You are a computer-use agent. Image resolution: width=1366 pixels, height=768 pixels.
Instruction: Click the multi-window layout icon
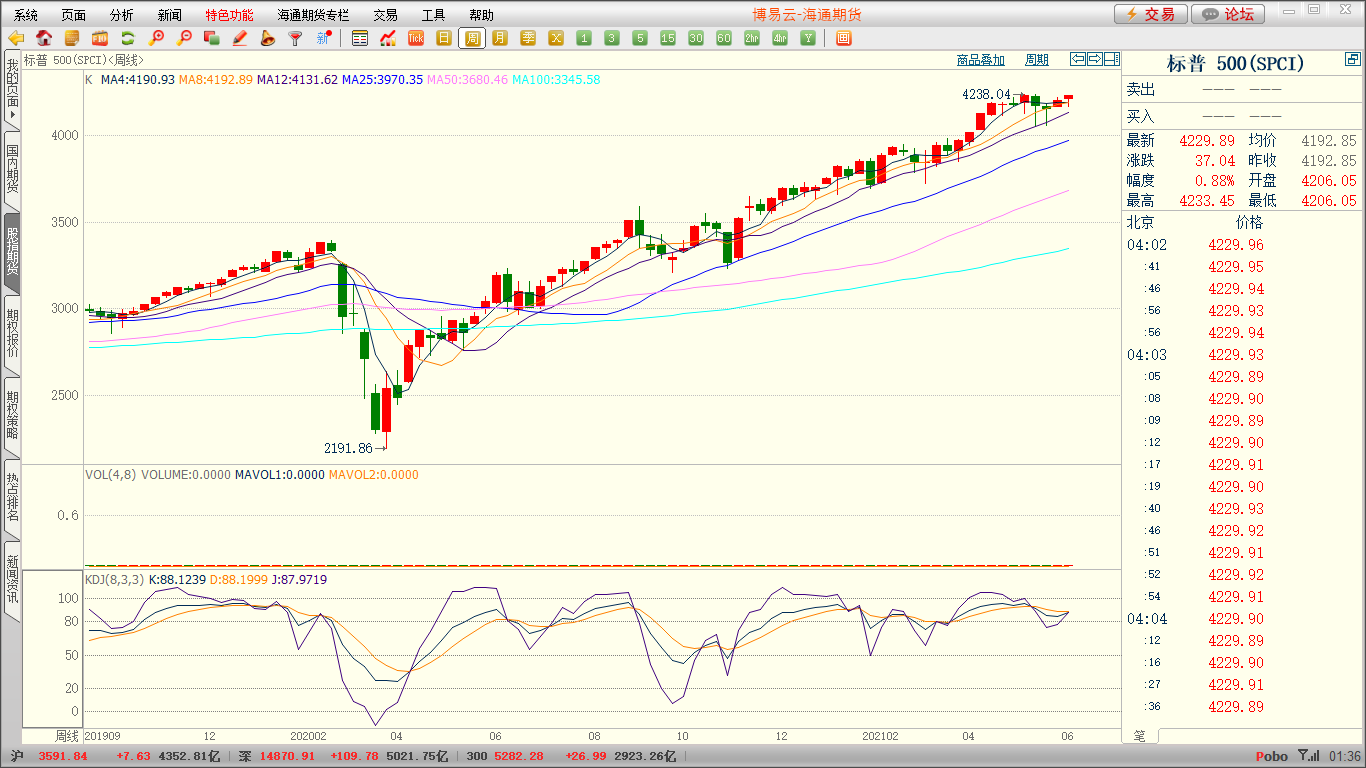[x=843, y=38]
